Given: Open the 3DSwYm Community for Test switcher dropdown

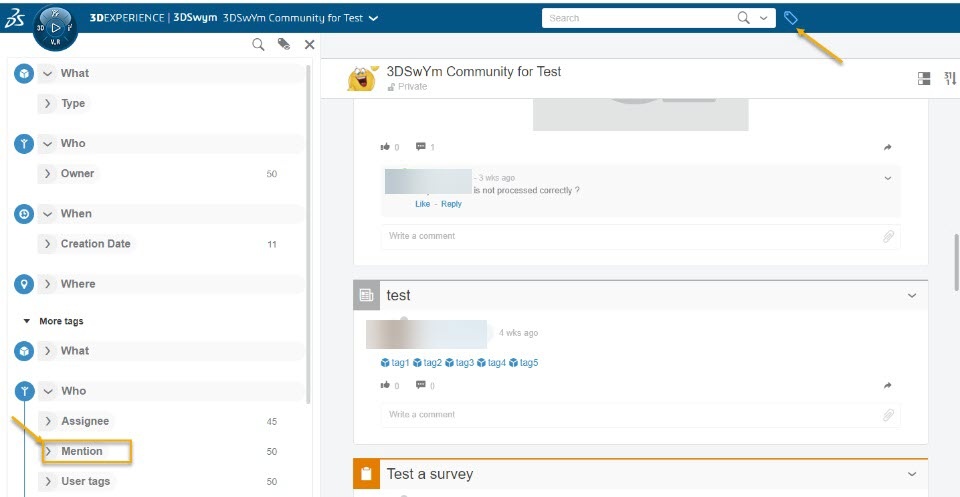Looking at the screenshot, I should pyautogui.click(x=373, y=18).
